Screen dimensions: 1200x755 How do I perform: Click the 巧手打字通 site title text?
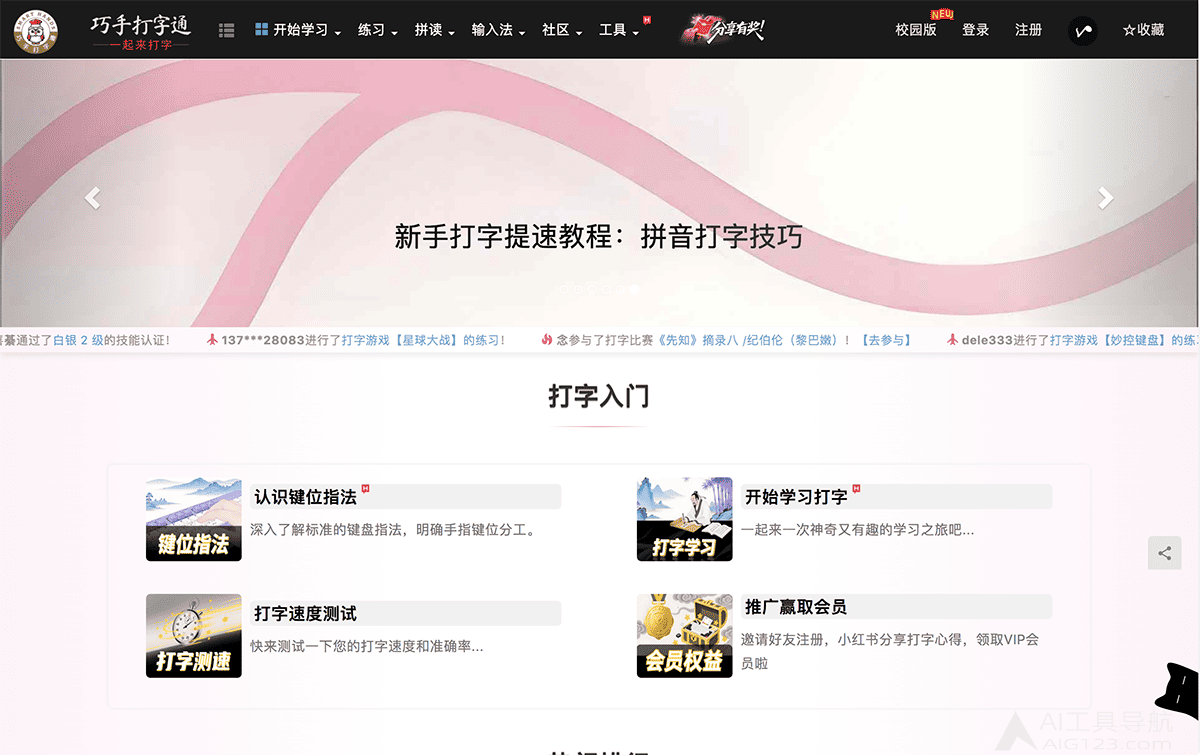(x=140, y=24)
